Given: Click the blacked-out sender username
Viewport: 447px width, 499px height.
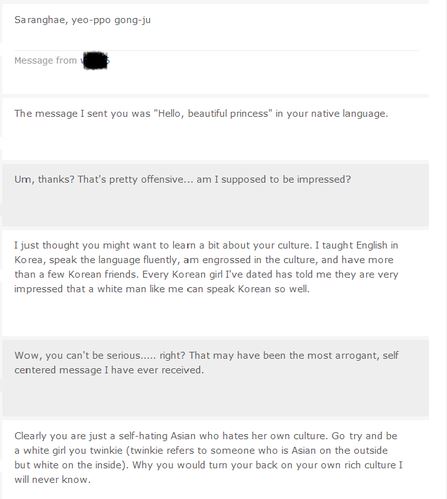Looking at the screenshot, I should click(95, 61).
